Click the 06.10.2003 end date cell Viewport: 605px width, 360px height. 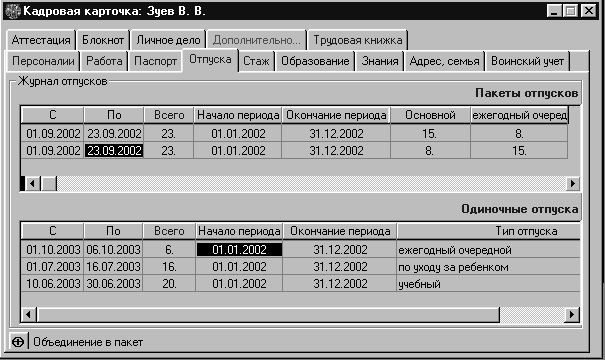pyautogui.click(x=113, y=250)
